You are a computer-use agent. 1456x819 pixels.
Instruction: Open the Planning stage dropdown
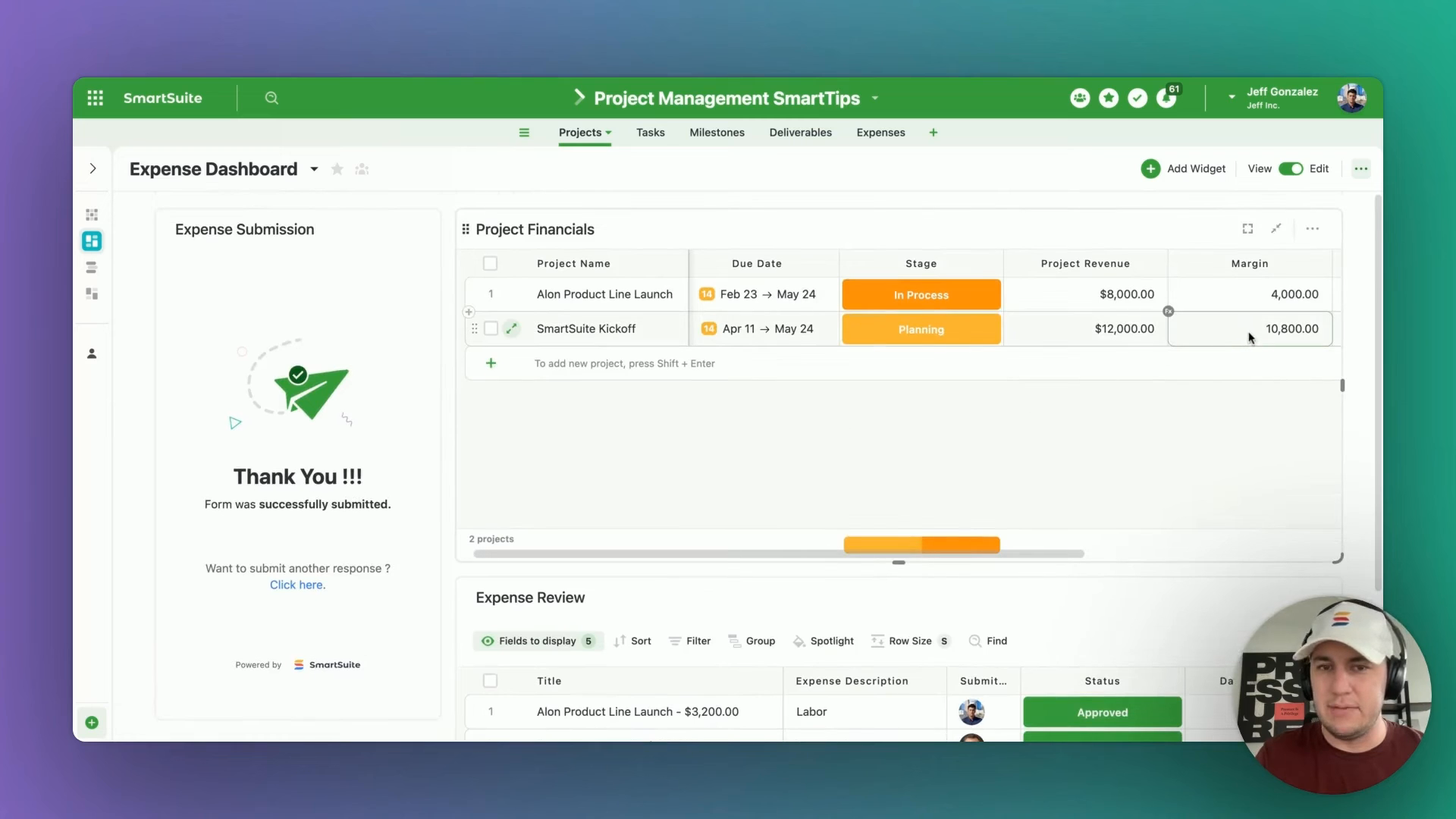(921, 329)
